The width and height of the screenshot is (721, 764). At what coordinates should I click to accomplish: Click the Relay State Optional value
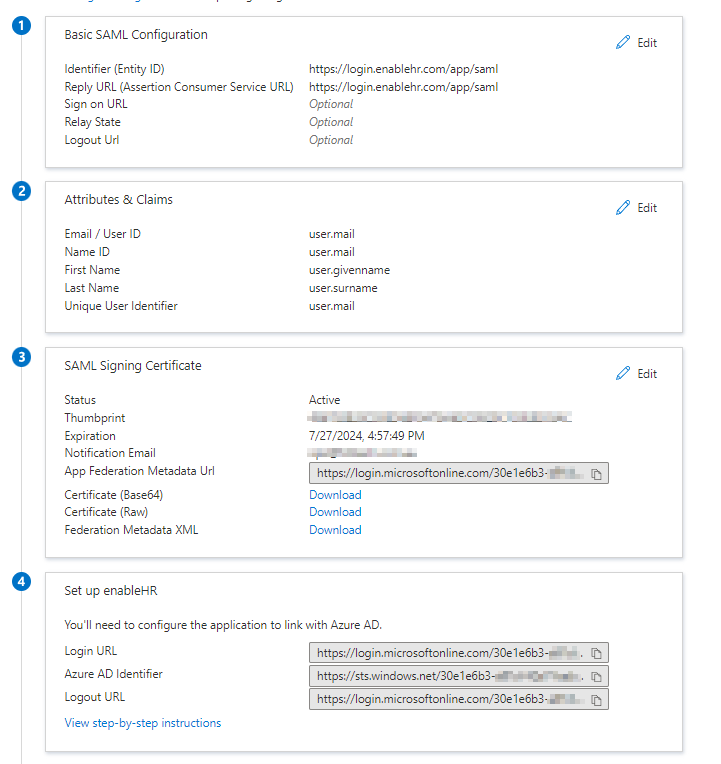click(331, 122)
